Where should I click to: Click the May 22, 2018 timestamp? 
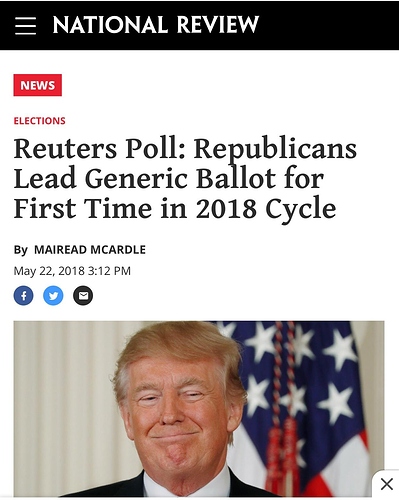click(x=72, y=271)
